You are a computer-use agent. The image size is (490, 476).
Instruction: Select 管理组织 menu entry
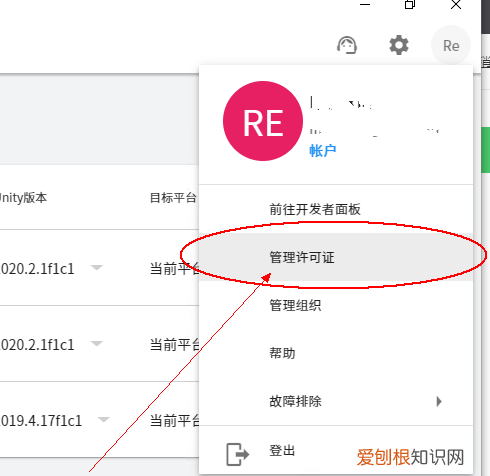point(336,305)
